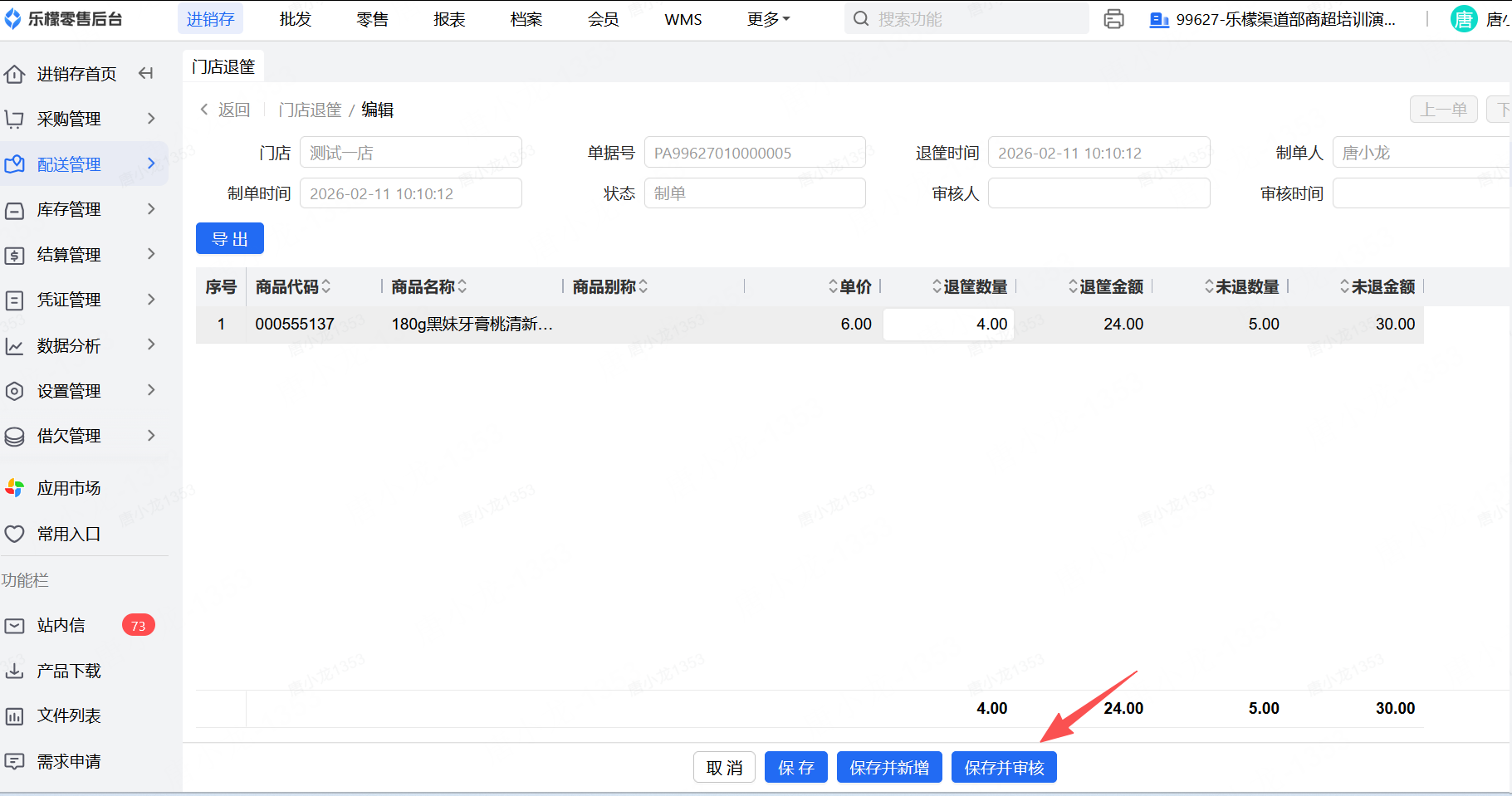Click the 常用入口 heart icon
This screenshot has height=796, width=1512.
14,534
